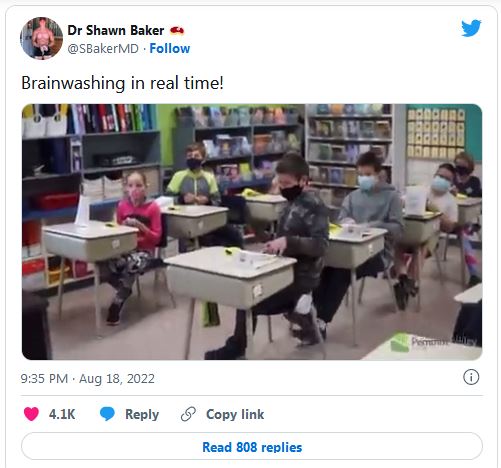
Task: Click the Dr Shawn Baker profile avatar
Action: point(41,38)
